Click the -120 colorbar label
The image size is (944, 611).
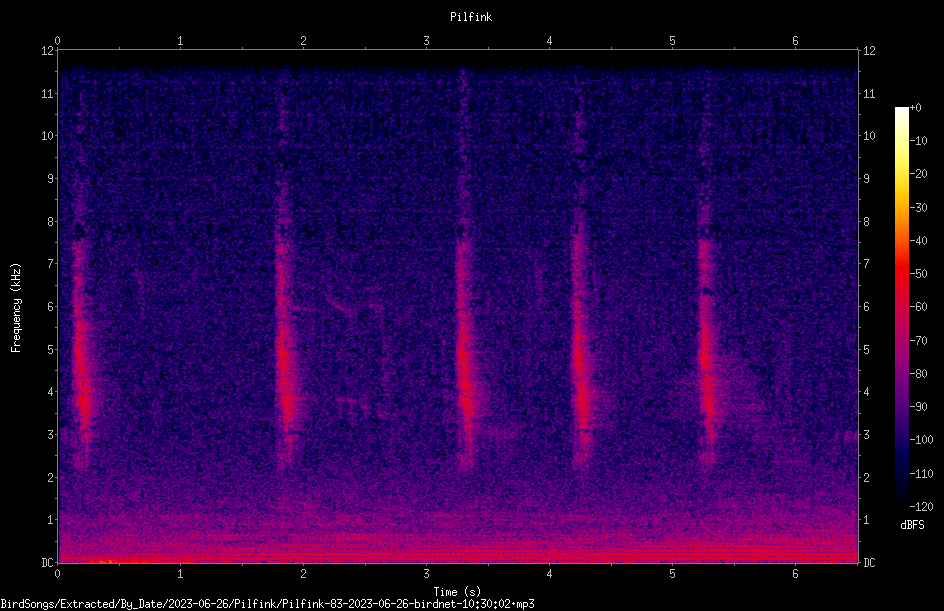coord(921,507)
